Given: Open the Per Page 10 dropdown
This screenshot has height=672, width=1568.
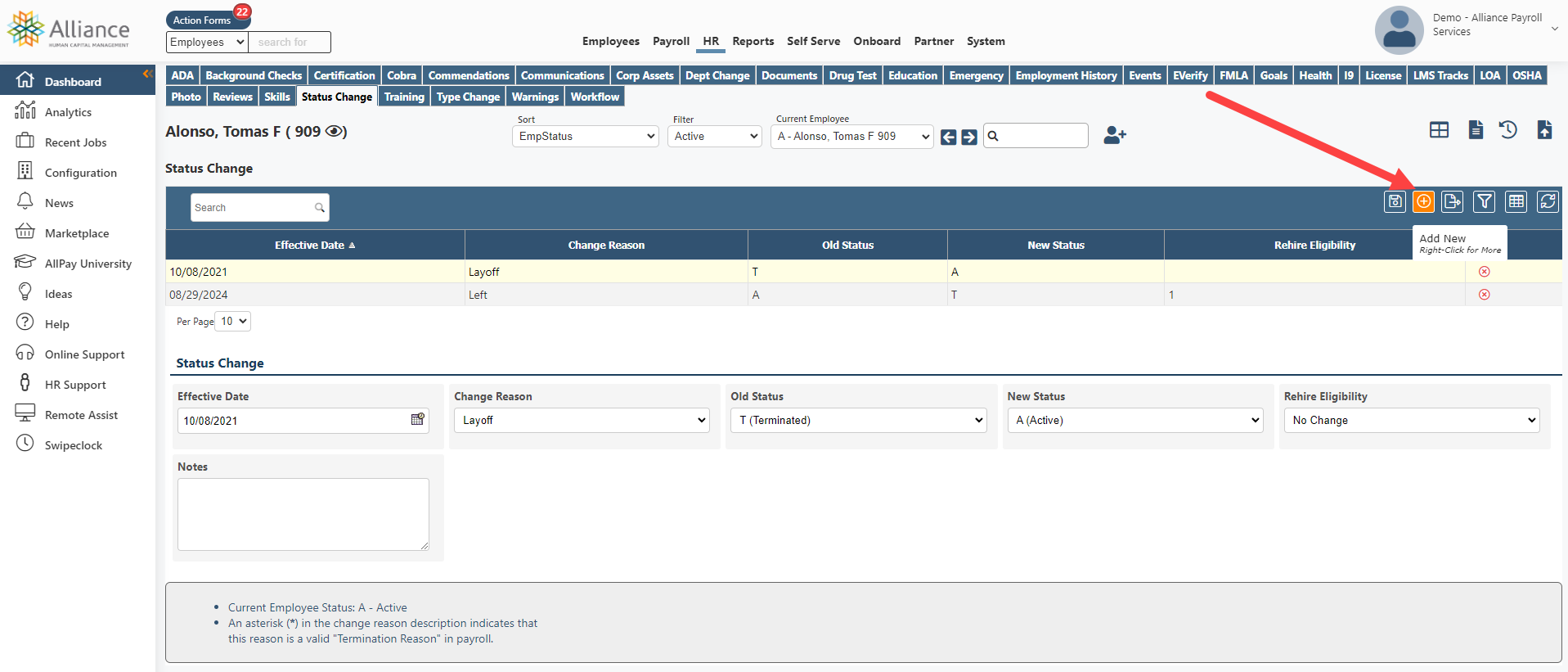Looking at the screenshot, I should point(232,321).
